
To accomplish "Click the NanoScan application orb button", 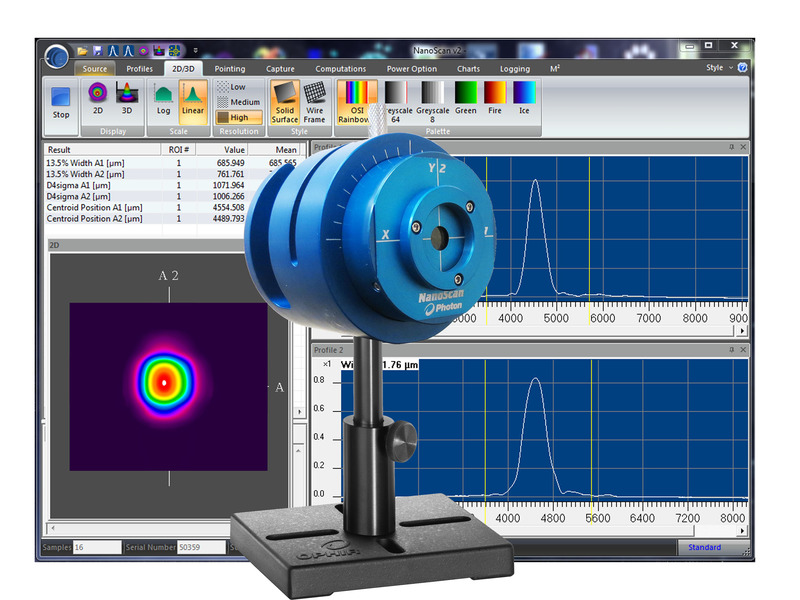I will (57, 53).
